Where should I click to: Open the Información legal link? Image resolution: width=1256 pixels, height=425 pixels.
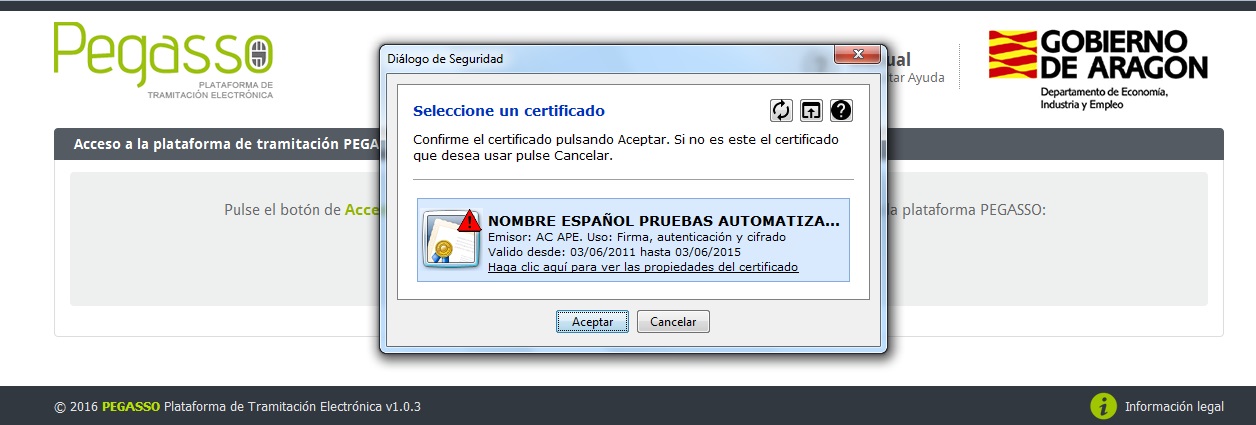[1174, 407]
